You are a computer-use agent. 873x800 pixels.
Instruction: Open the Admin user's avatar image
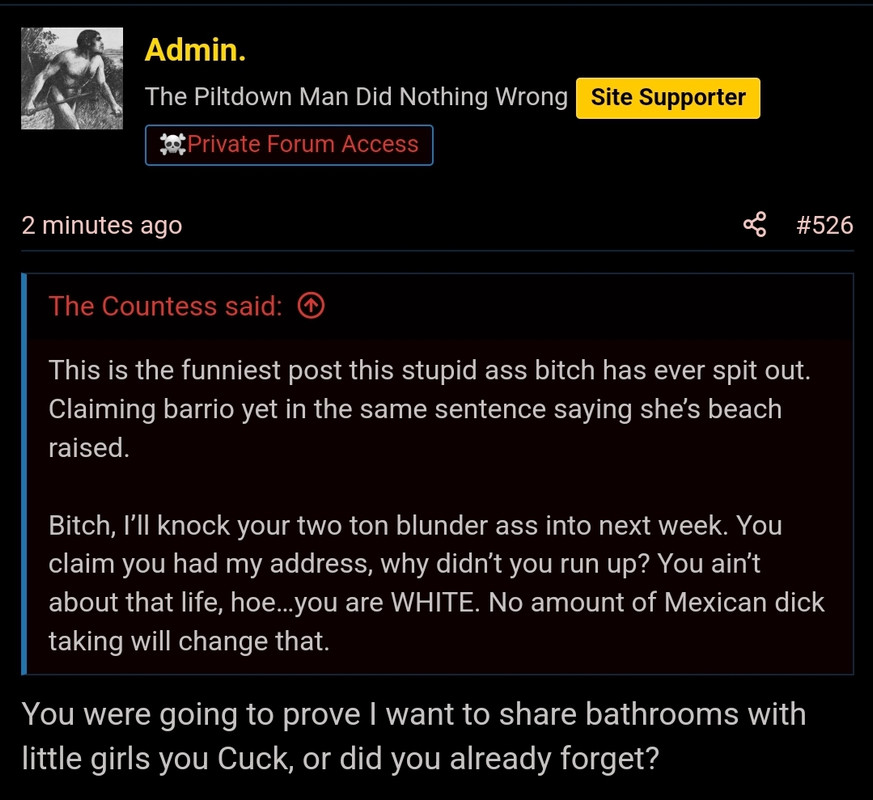(72, 78)
